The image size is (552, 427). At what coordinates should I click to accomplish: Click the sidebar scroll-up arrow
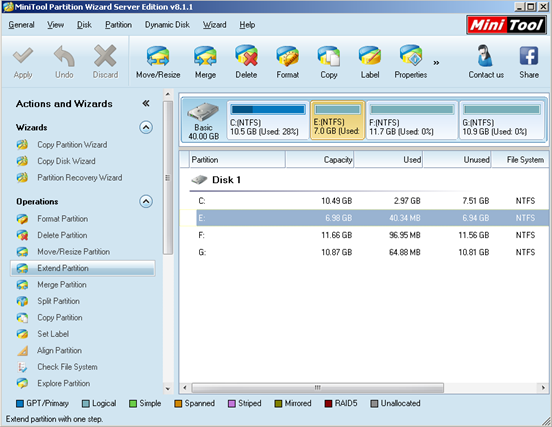click(x=168, y=94)
